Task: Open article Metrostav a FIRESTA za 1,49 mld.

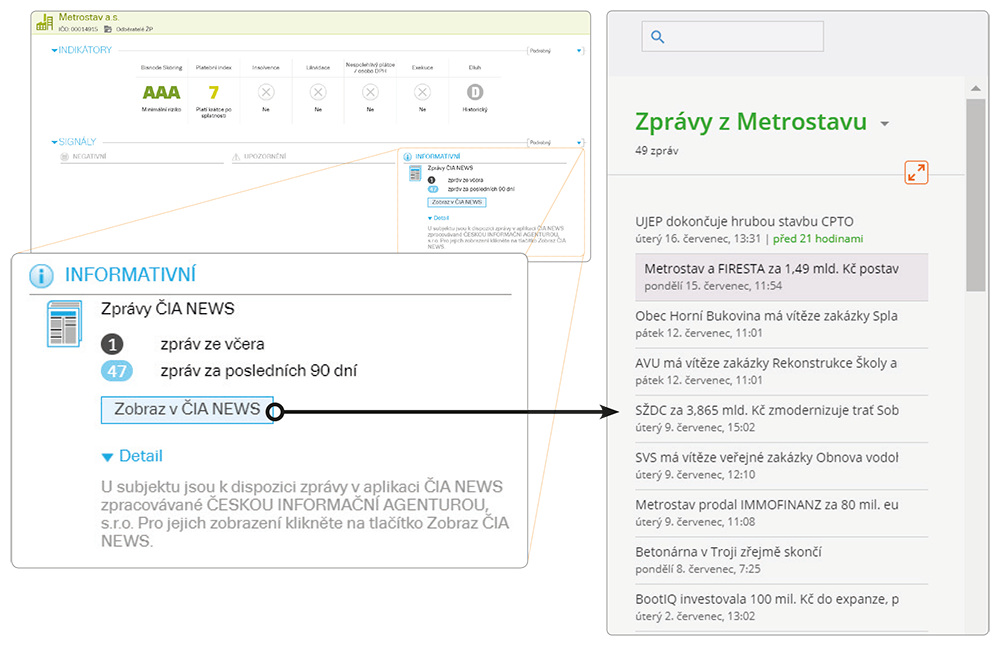Action: coord(781,277)
